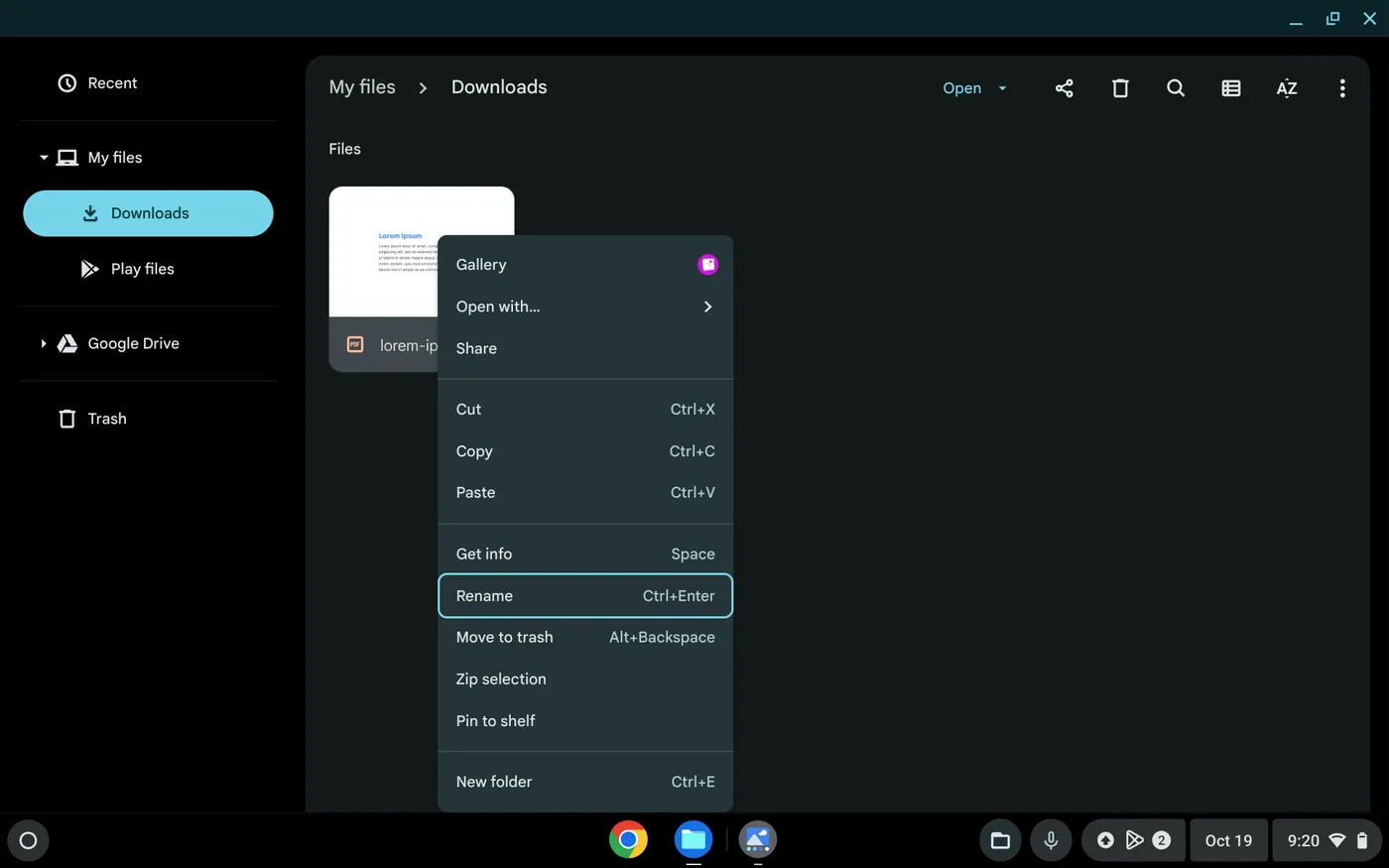Click the battery status icon
This screenshot has width=1389, height=868.
(1362, 840)
